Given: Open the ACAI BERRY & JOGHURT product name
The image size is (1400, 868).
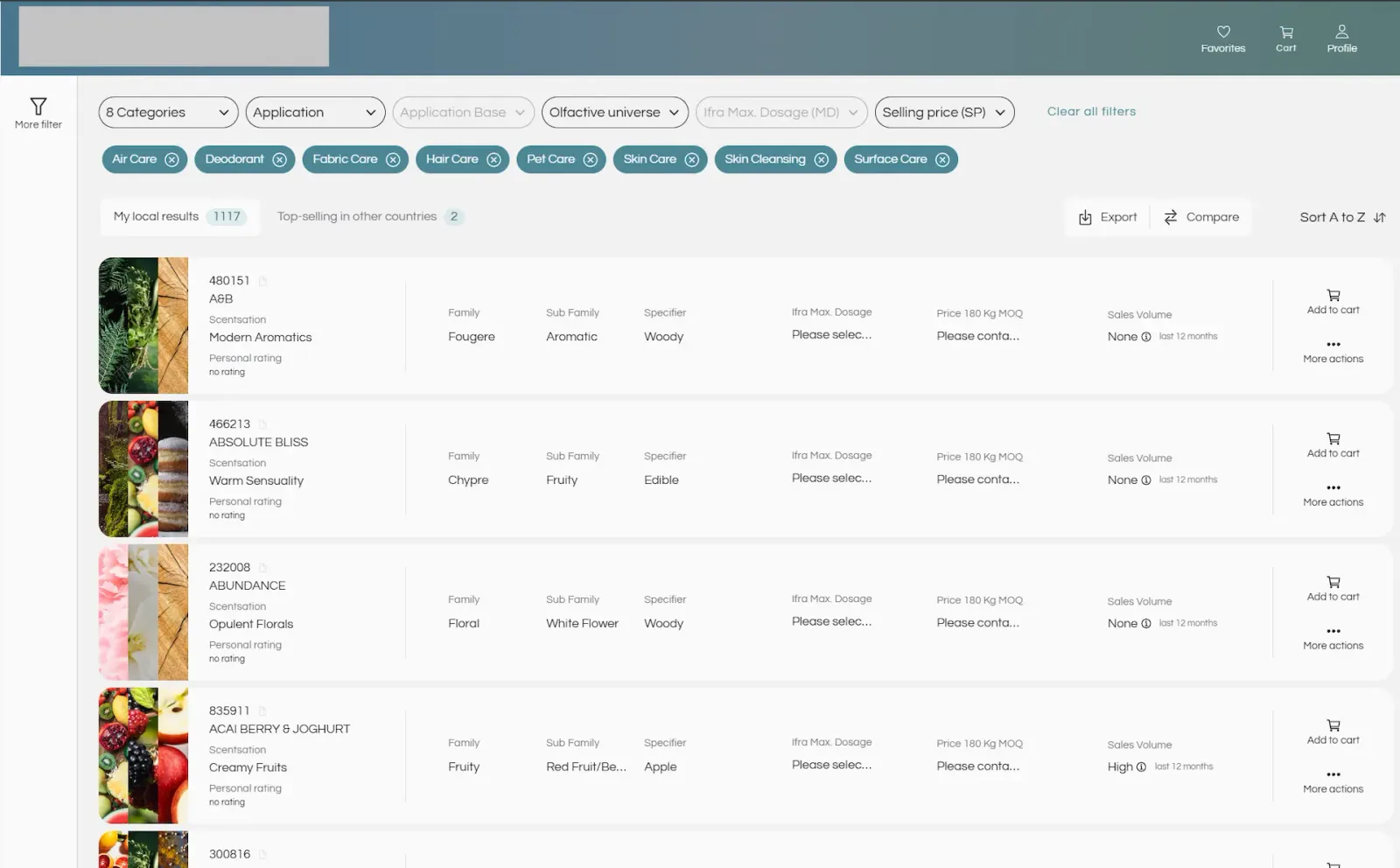Looking at the screenshot, I should [279, 729].
